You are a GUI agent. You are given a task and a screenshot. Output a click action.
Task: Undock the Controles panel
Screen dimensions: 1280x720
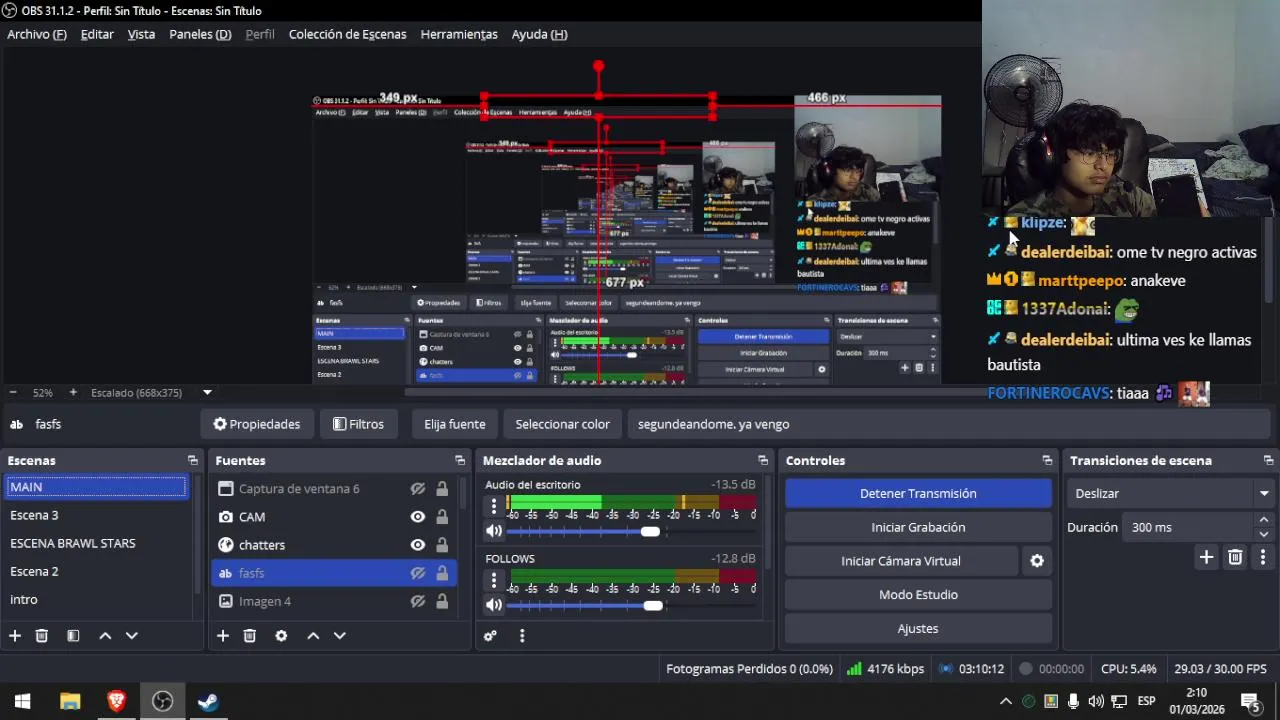coord(1047,461)
